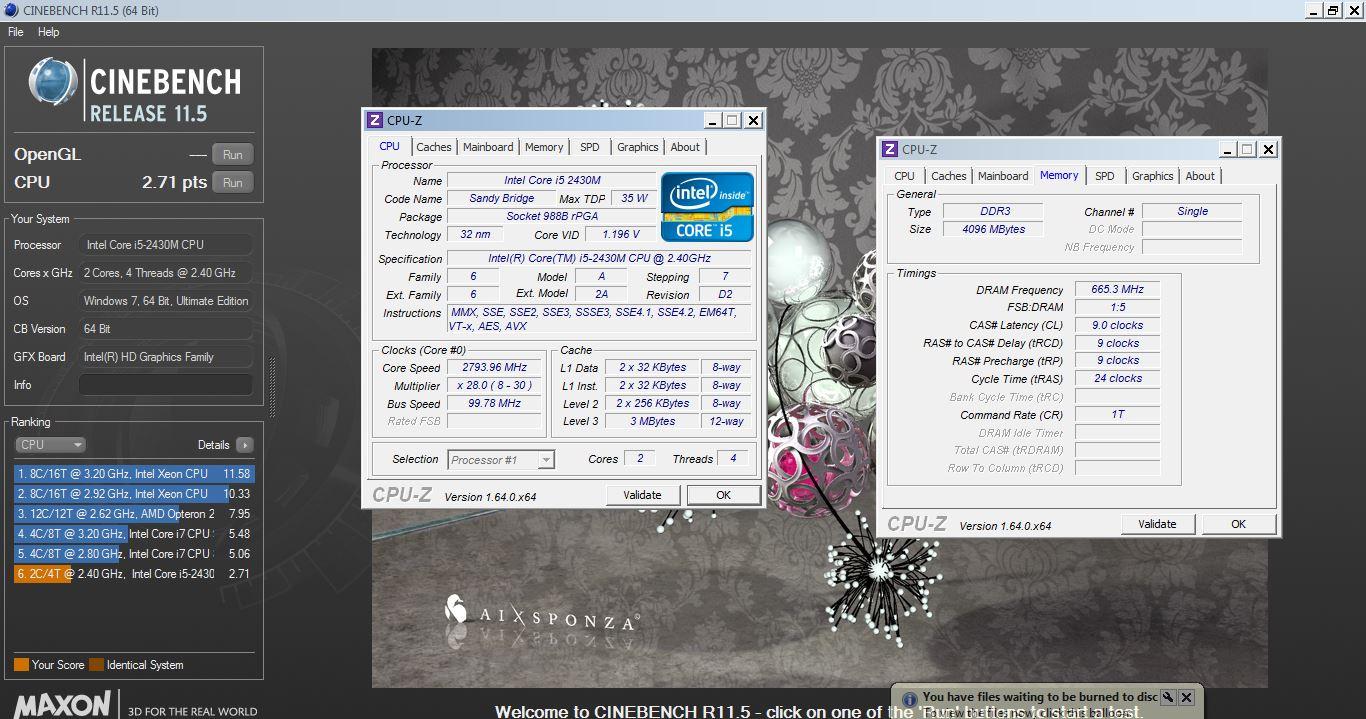Click the DRAM Frequency value 665.3 MHz

point(1117,290)
